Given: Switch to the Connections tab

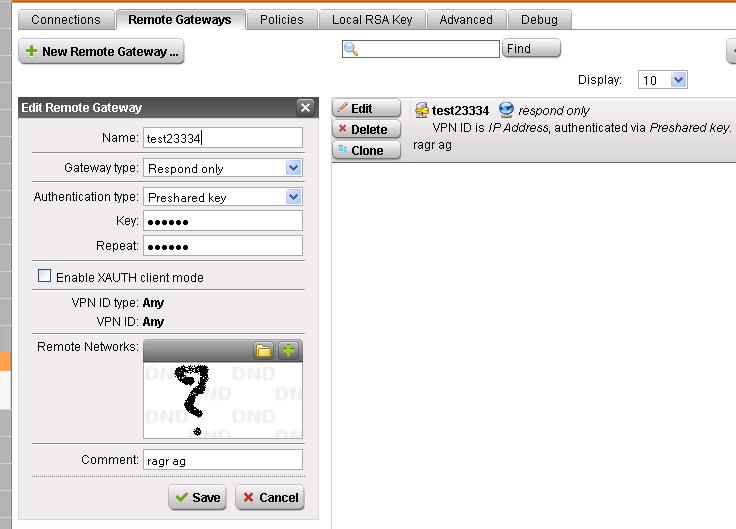Looking at the screenshot, I should pyautogui.click(x=66, y=19).
